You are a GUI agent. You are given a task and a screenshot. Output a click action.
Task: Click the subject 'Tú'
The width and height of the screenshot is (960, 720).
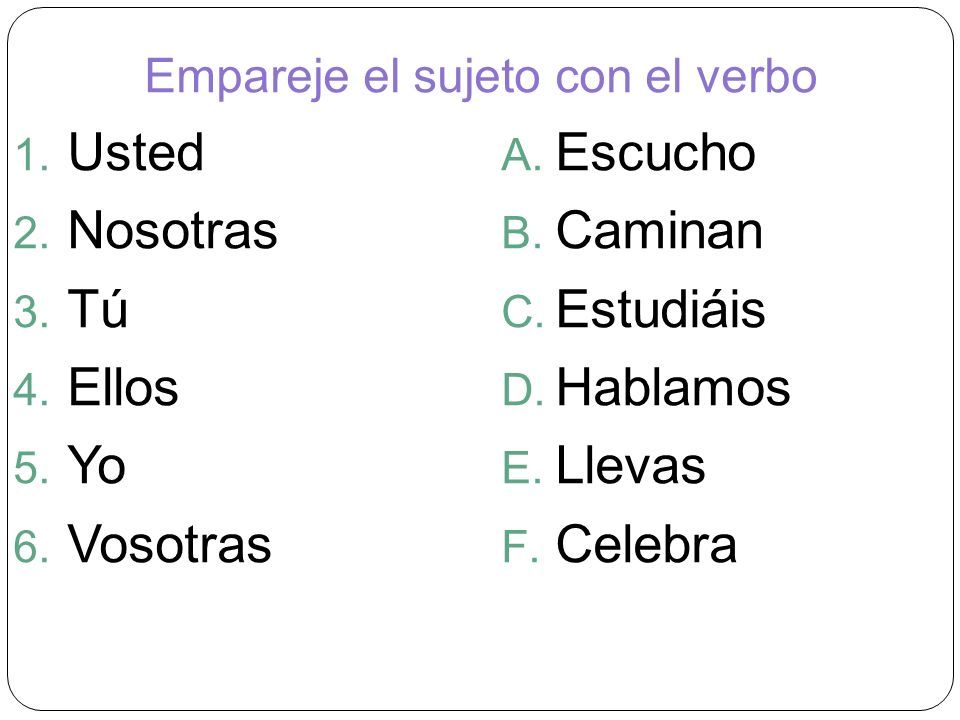tap(98, 307)
